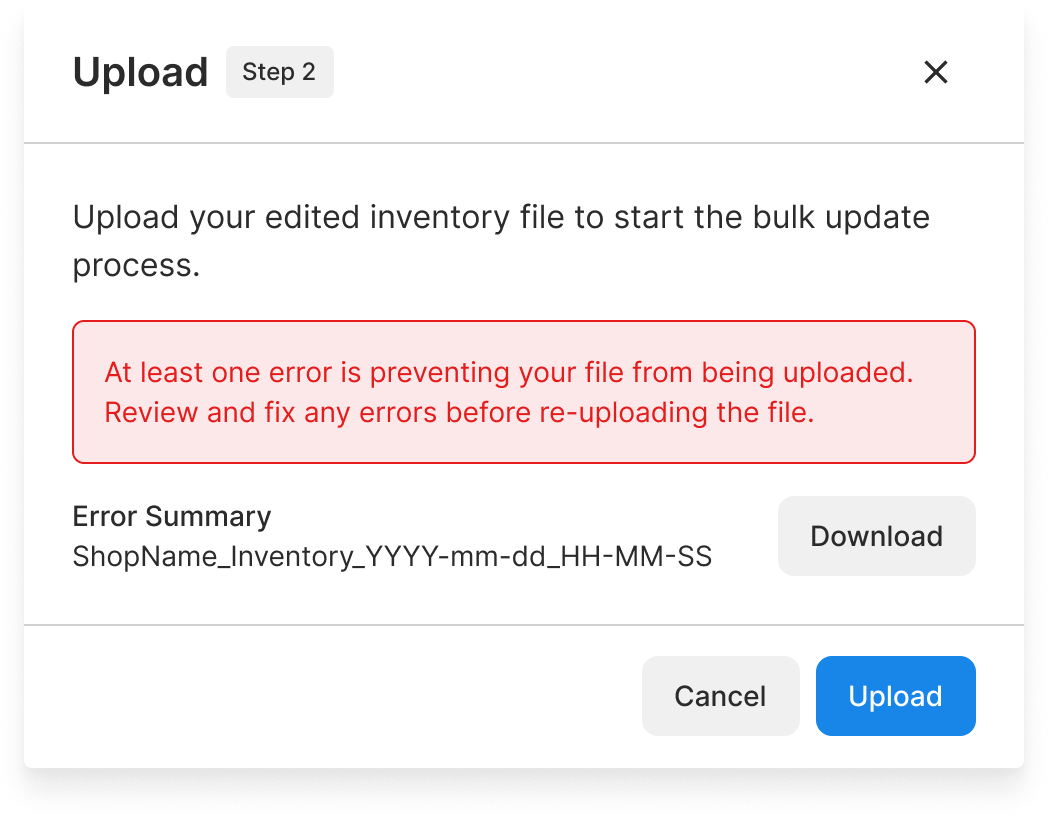The width and height of the screenshot is (1048, 816).
Task: Click Cancel to dismiss the dialog
Action: coord(720,696)
